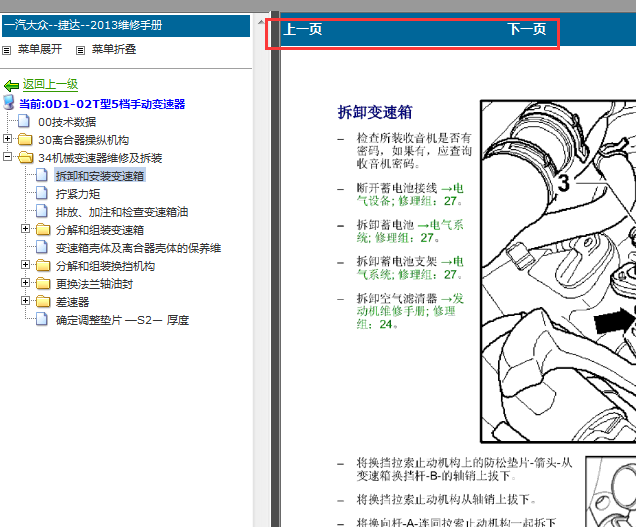Screen dimensions: 636x527
Task: Open 变速箱壳体及离合器壳体的保养维 tree item
Action: (138, 248)
